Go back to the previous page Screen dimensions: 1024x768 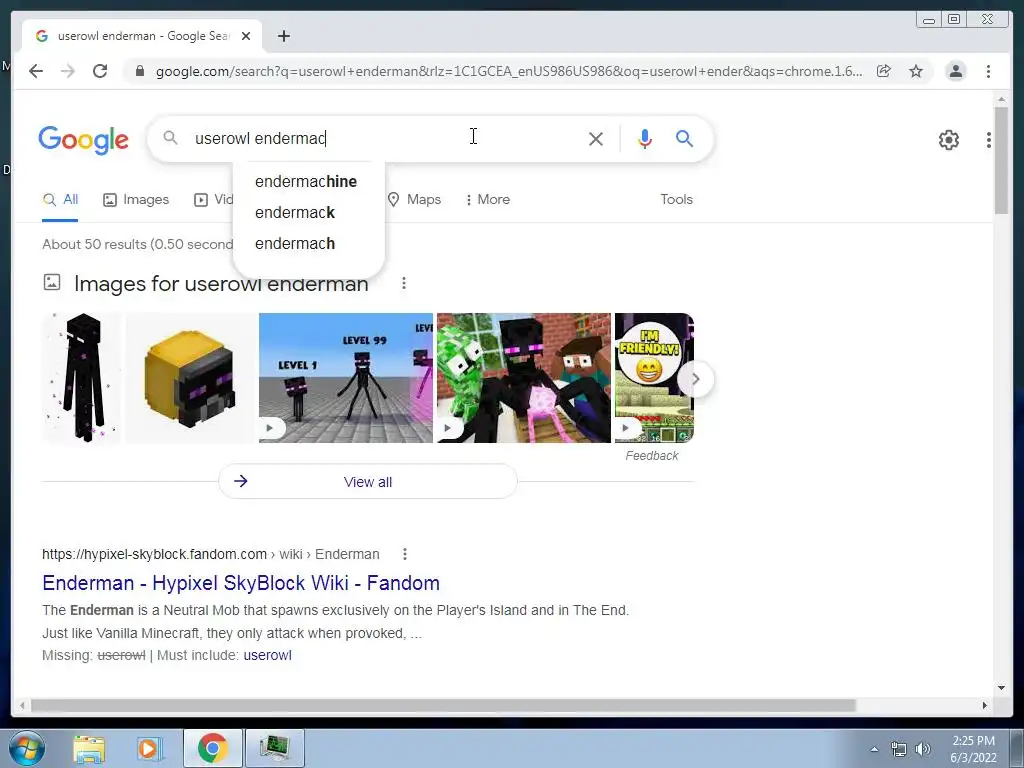pos(36,71)
